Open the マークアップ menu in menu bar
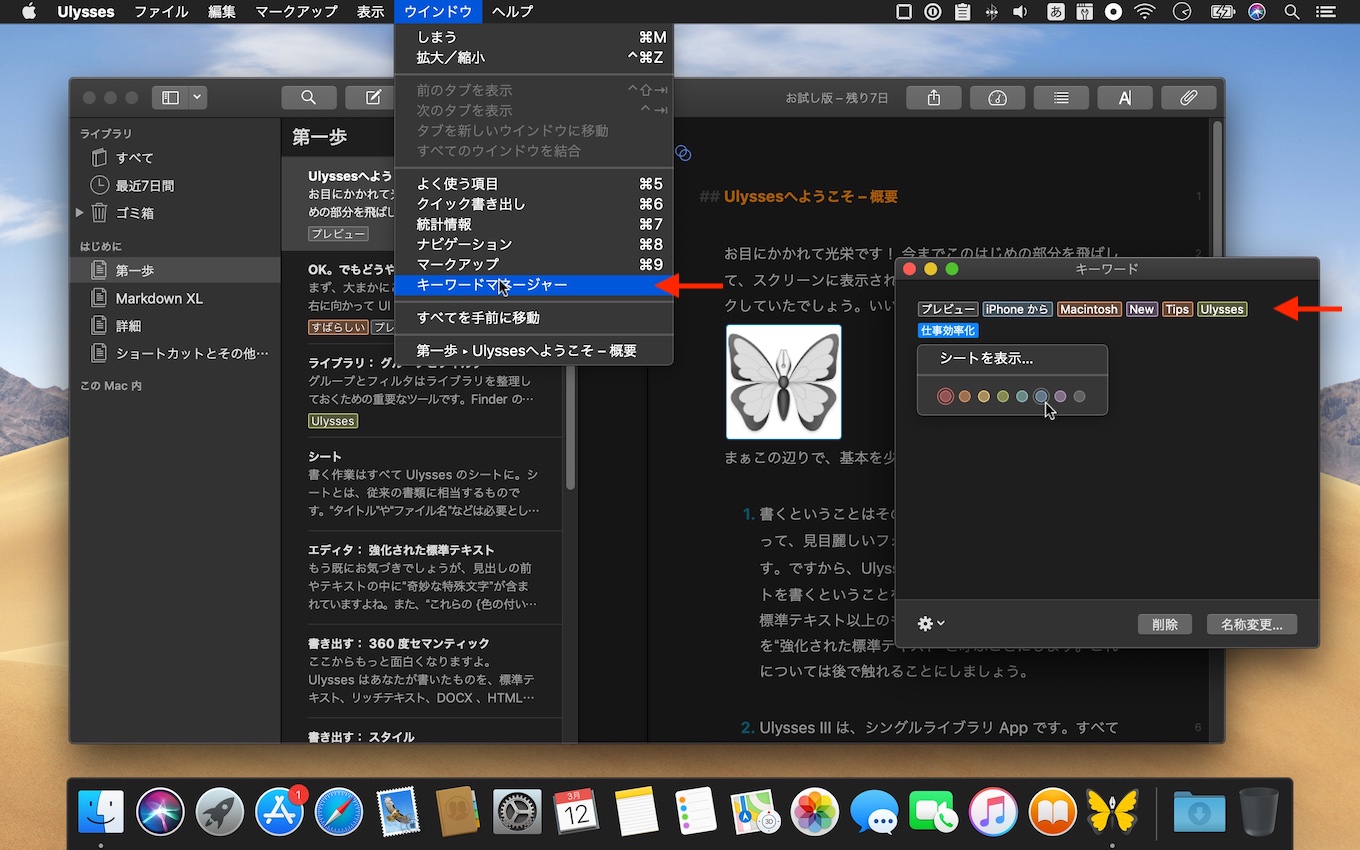Viewport: 1360px width, 850px height. pos(296,12)
